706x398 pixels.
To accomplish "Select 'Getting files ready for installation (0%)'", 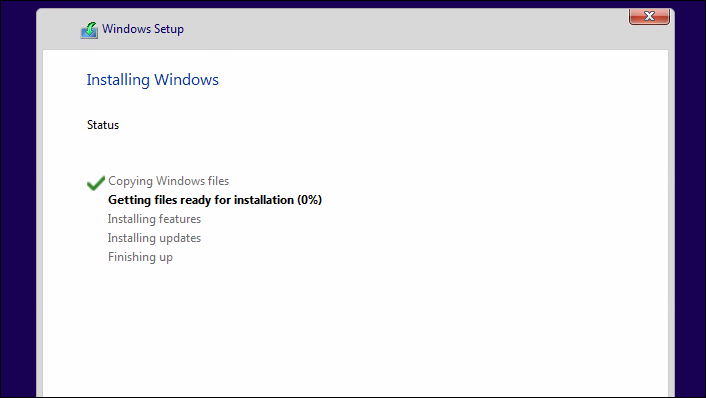I will tap(215, 200).
